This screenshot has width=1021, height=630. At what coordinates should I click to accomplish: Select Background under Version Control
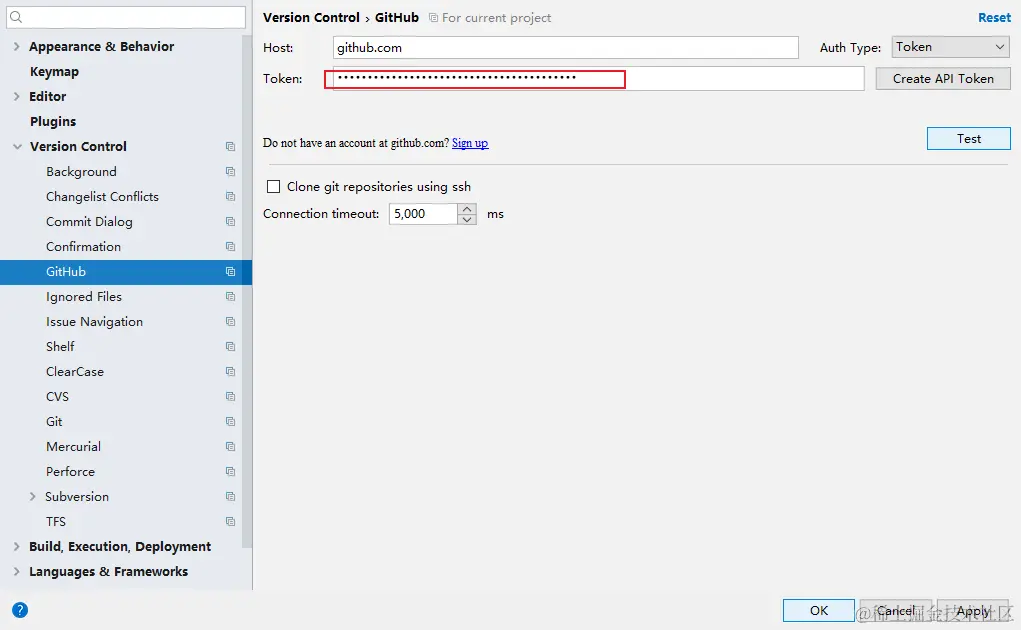[81, 172]
